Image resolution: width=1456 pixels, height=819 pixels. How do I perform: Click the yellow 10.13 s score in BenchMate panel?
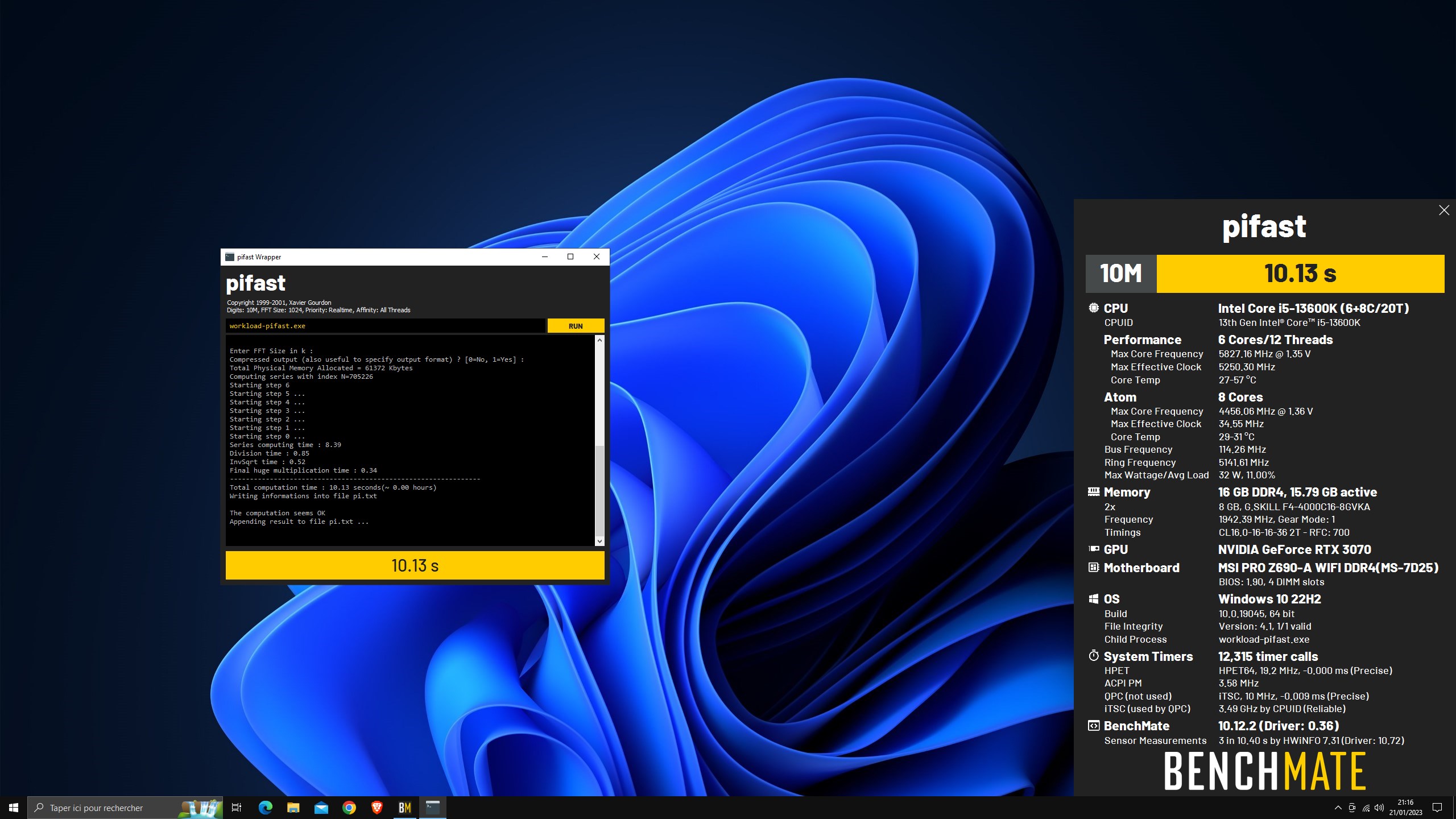(1300, 274)
